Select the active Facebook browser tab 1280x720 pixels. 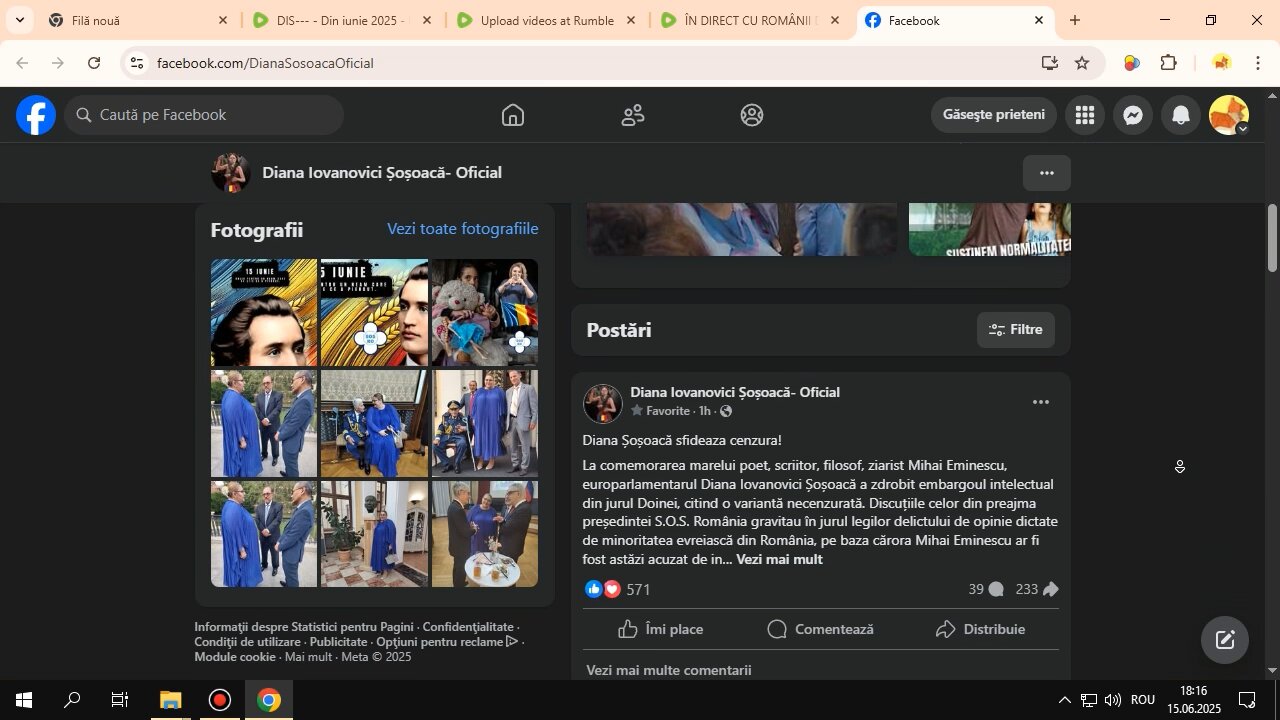click(x=955, y=20)
